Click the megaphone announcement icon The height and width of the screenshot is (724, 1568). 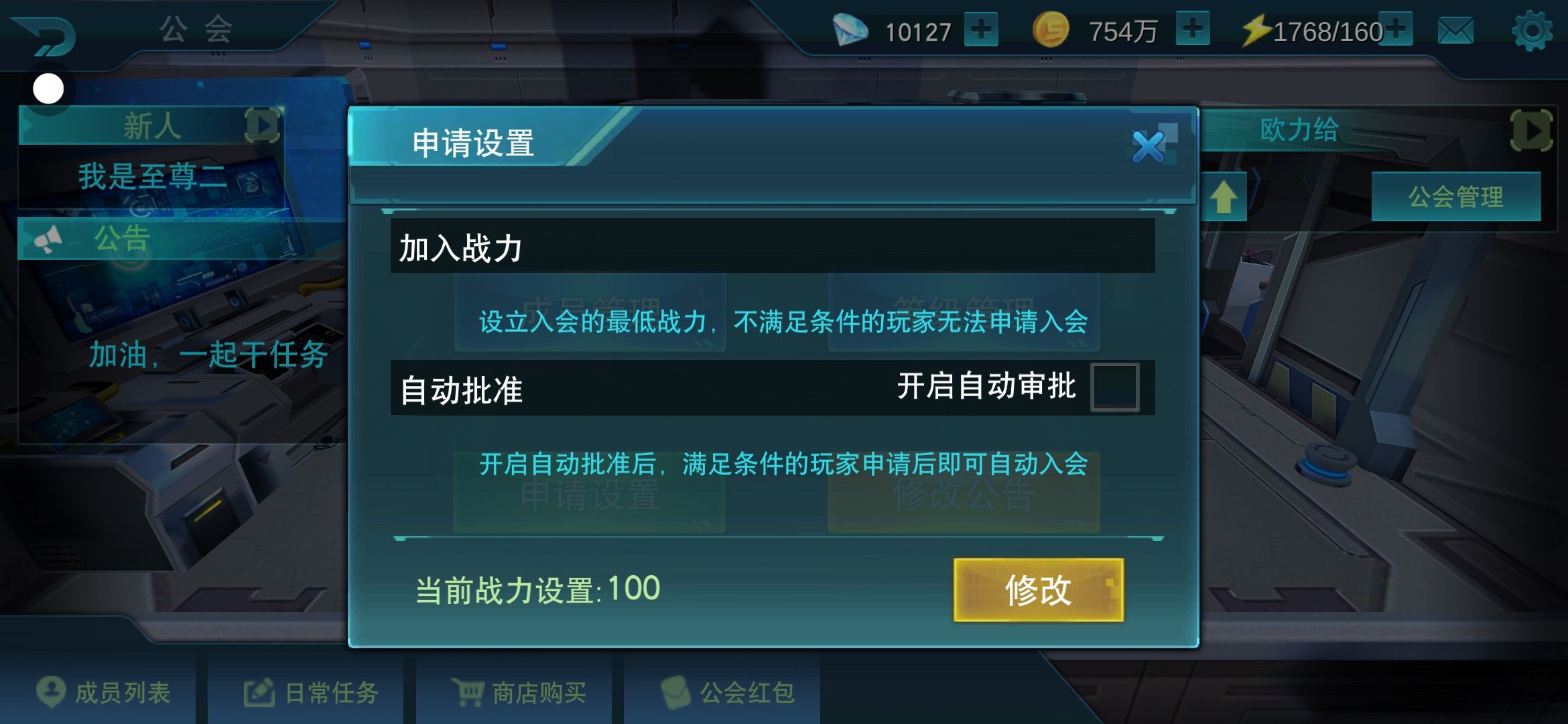48,239
